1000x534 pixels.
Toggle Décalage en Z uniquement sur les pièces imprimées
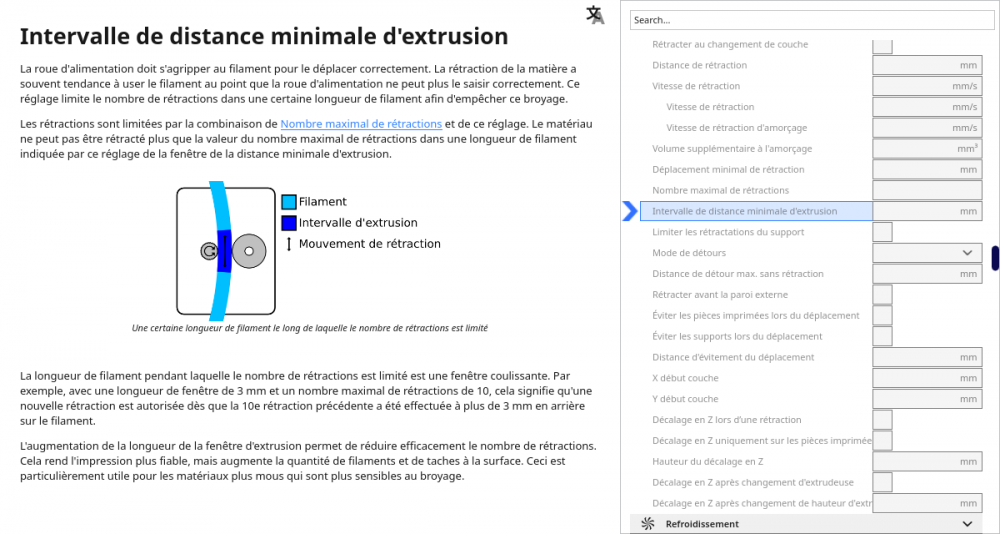coord(882,441)
